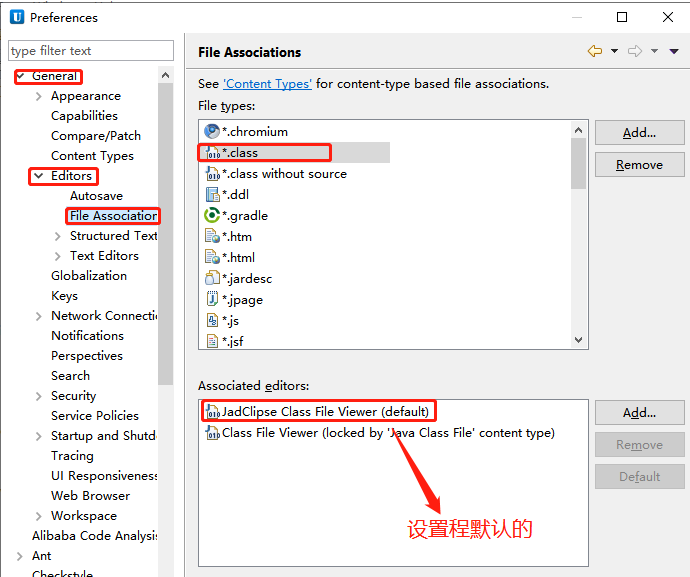Select Tracing in the tree
This screenshot has width=690, height=577.
[x=72, y=456]
